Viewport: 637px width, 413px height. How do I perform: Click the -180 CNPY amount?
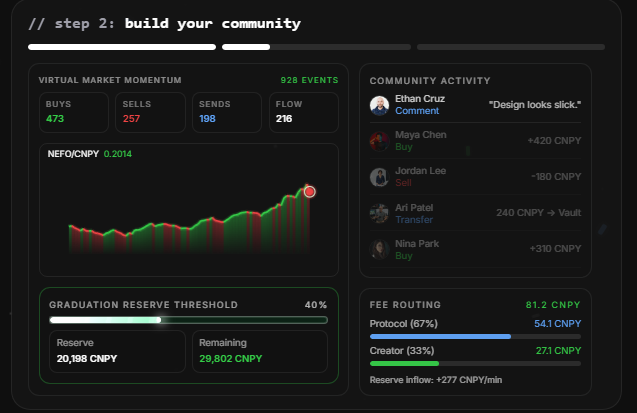[556, 177]
